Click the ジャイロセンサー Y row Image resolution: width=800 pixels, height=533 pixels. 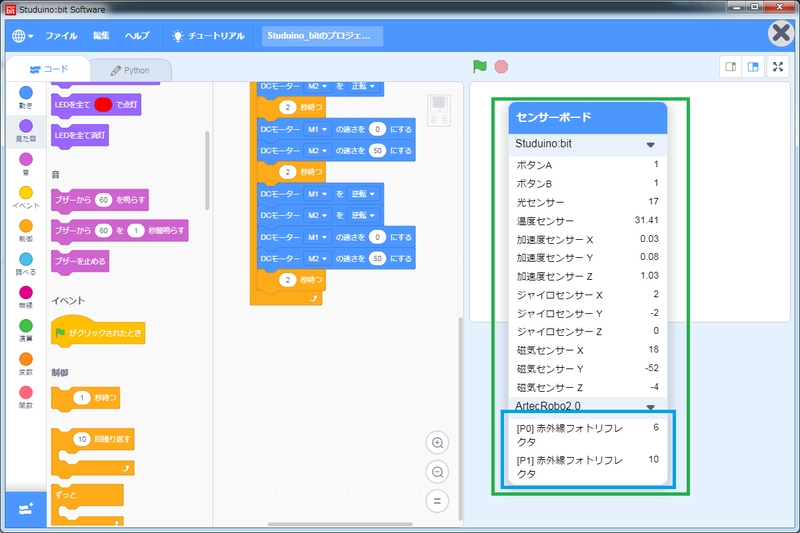coord(588,313)
